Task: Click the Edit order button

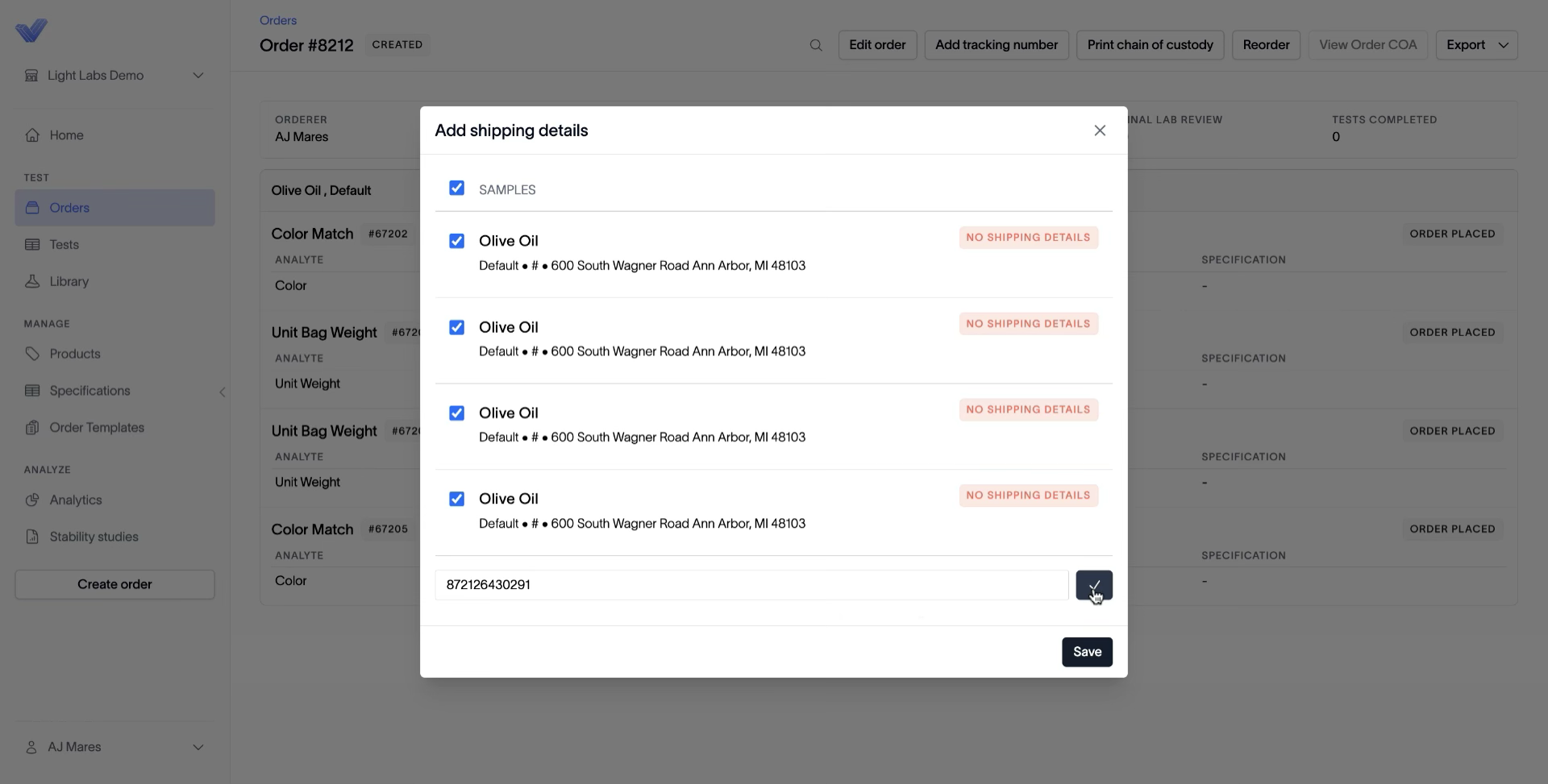Action: pos(877,45)
